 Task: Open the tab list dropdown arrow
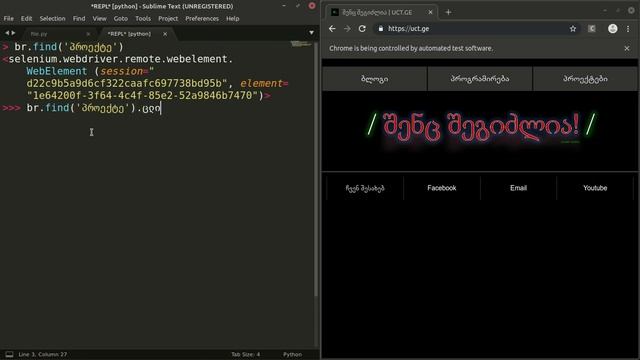(311, 33)
